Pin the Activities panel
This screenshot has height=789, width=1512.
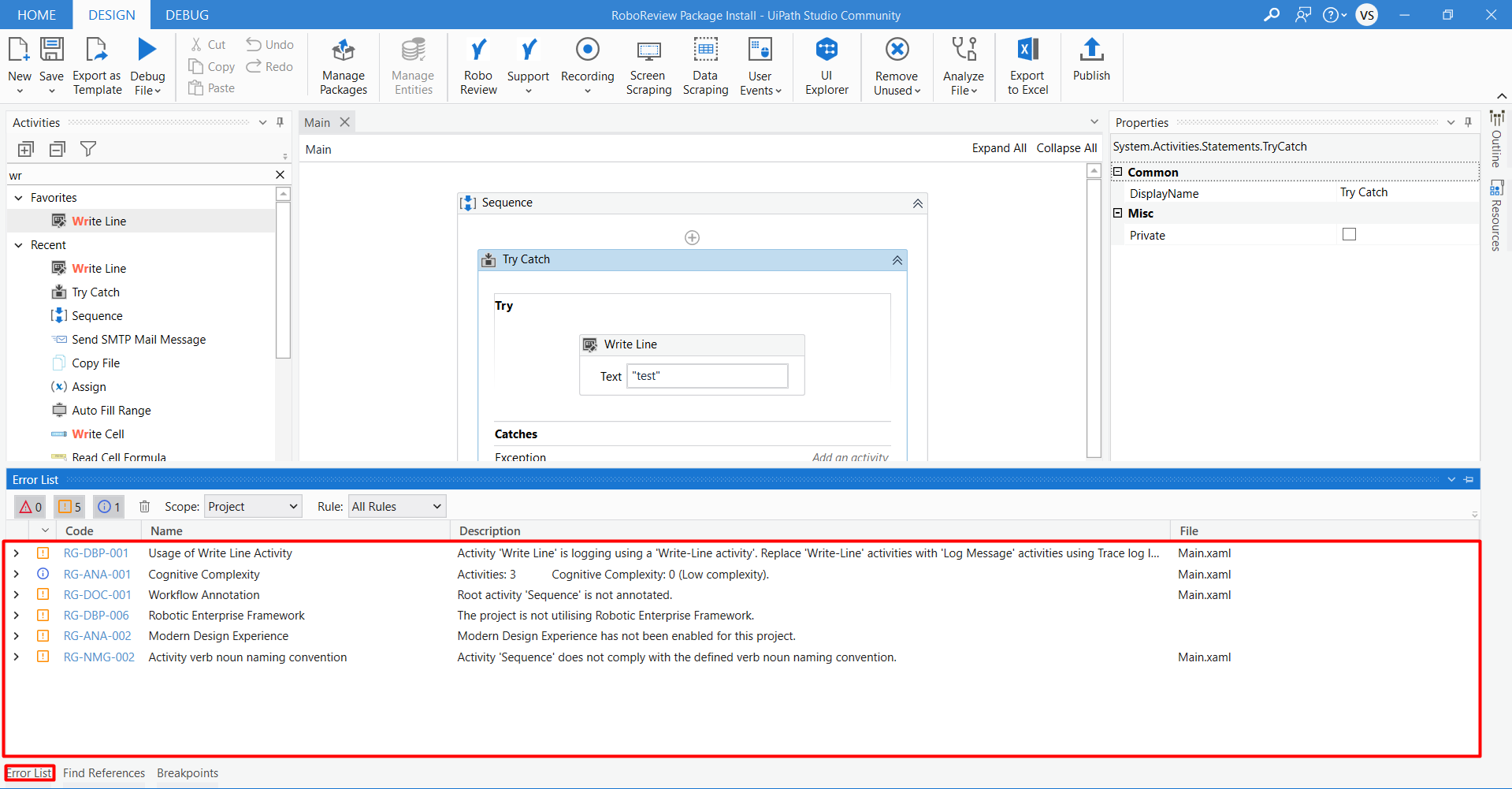point(280,122)
